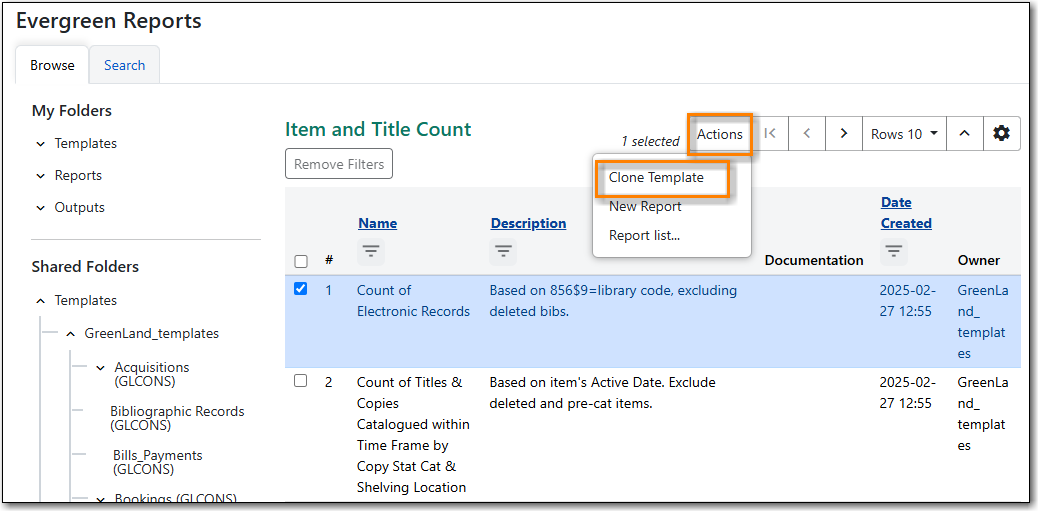Click 'Based on 856$9=library code' description cell
Image resolution: width=1038 pixels, height=511 pixels.
tap(613, 301)
